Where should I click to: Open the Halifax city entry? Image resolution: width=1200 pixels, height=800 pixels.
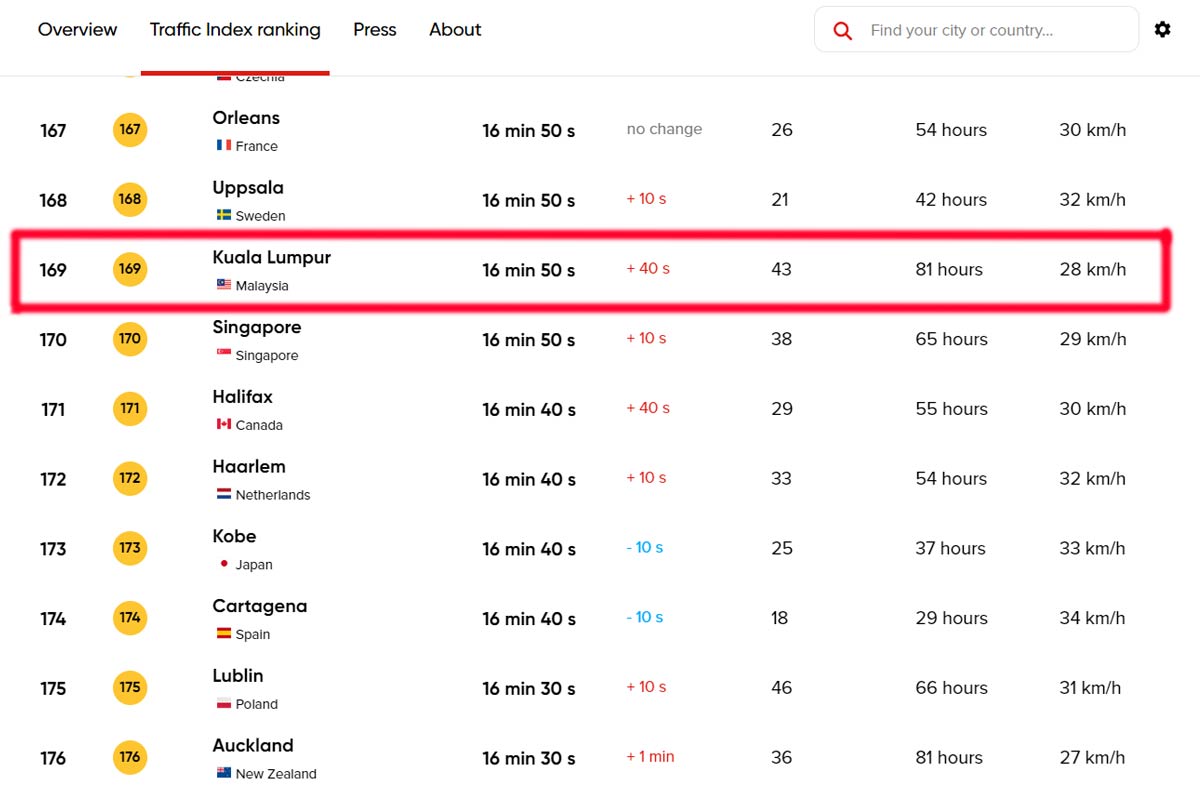(242, 397)
